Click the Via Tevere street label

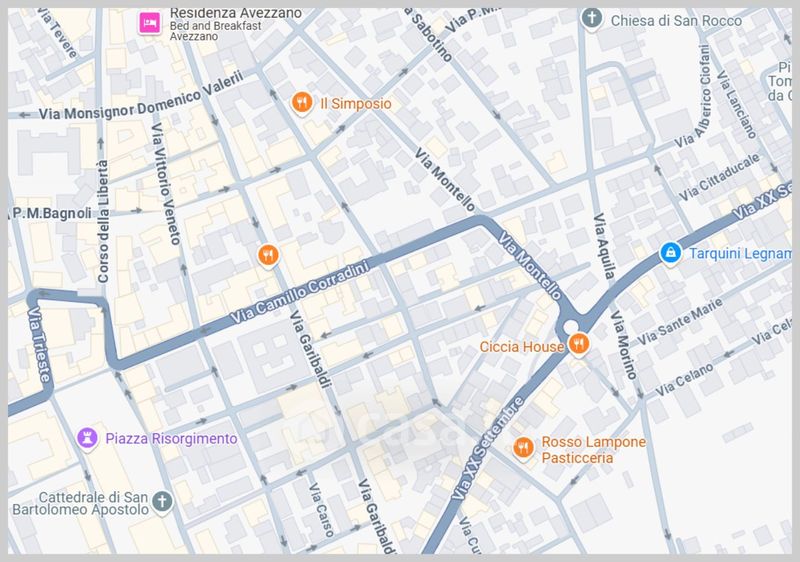point(57,33)
